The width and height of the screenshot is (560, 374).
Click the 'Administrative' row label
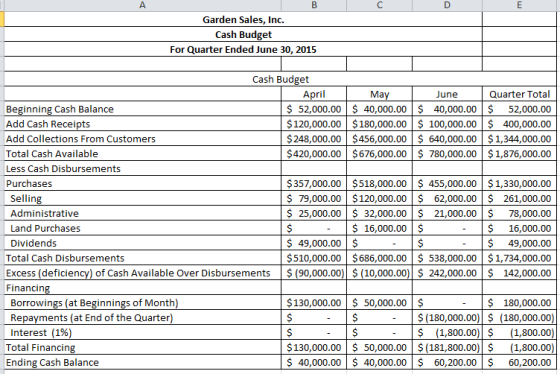coord(44,213)
